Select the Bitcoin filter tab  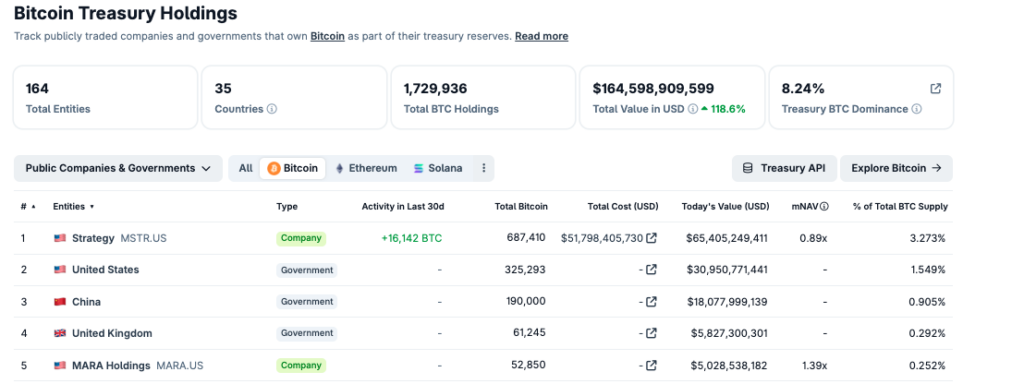point(293,168)
